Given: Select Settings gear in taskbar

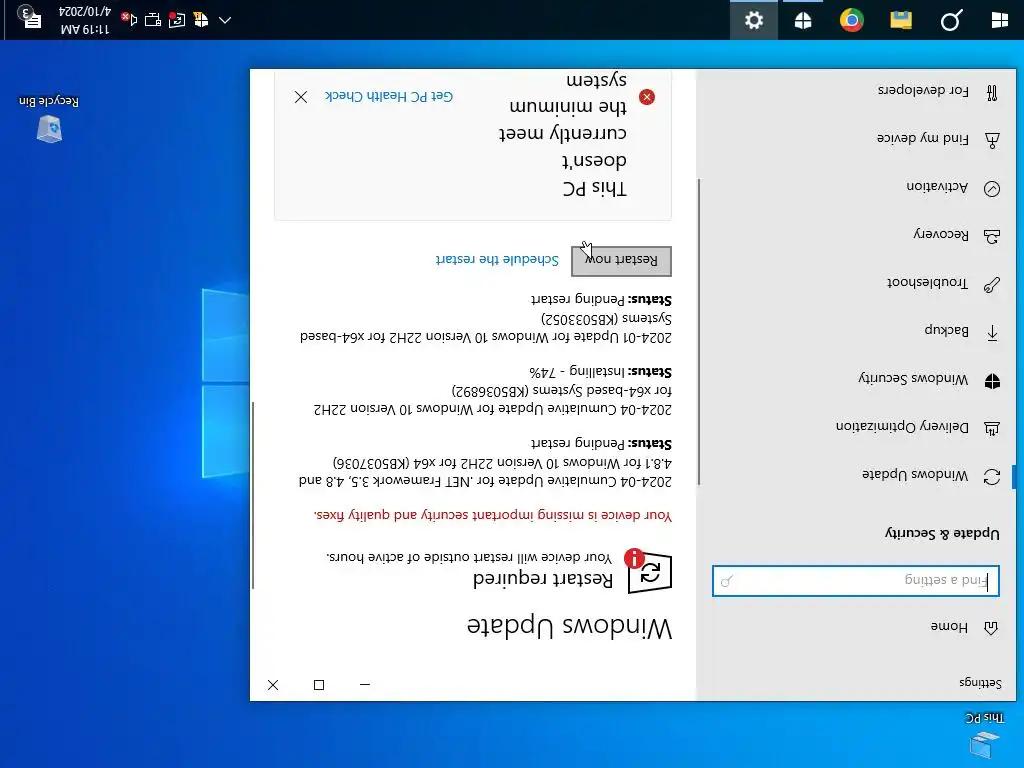Looking at the screenshot, I should [x=754, y=20].
